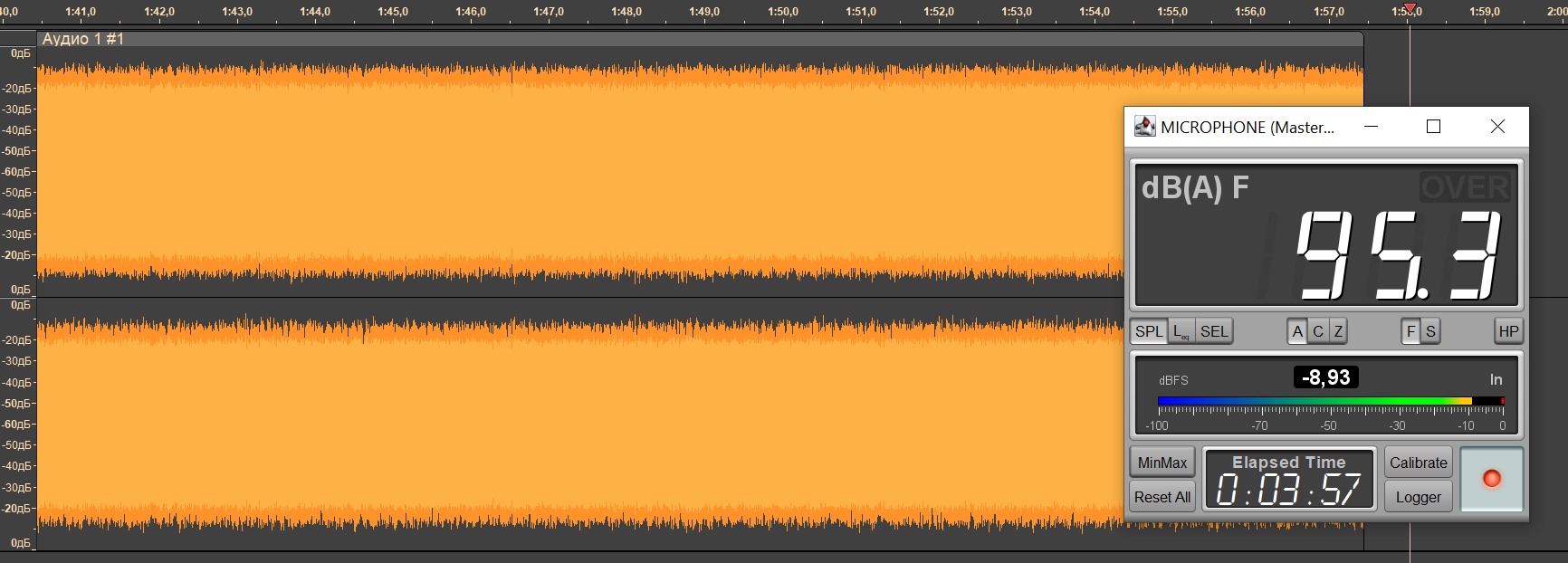
Task: Select the SEL measurement mode
Action: (1214, 331)
